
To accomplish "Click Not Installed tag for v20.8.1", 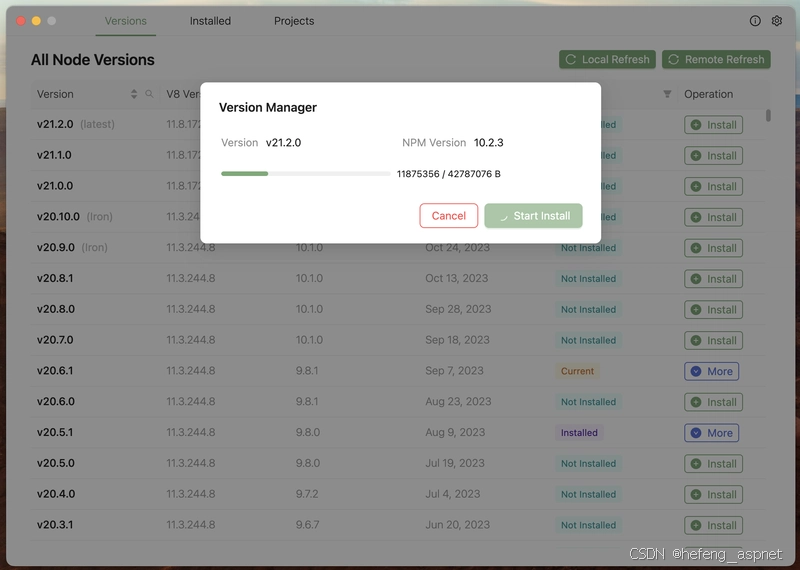I will 588,279.
